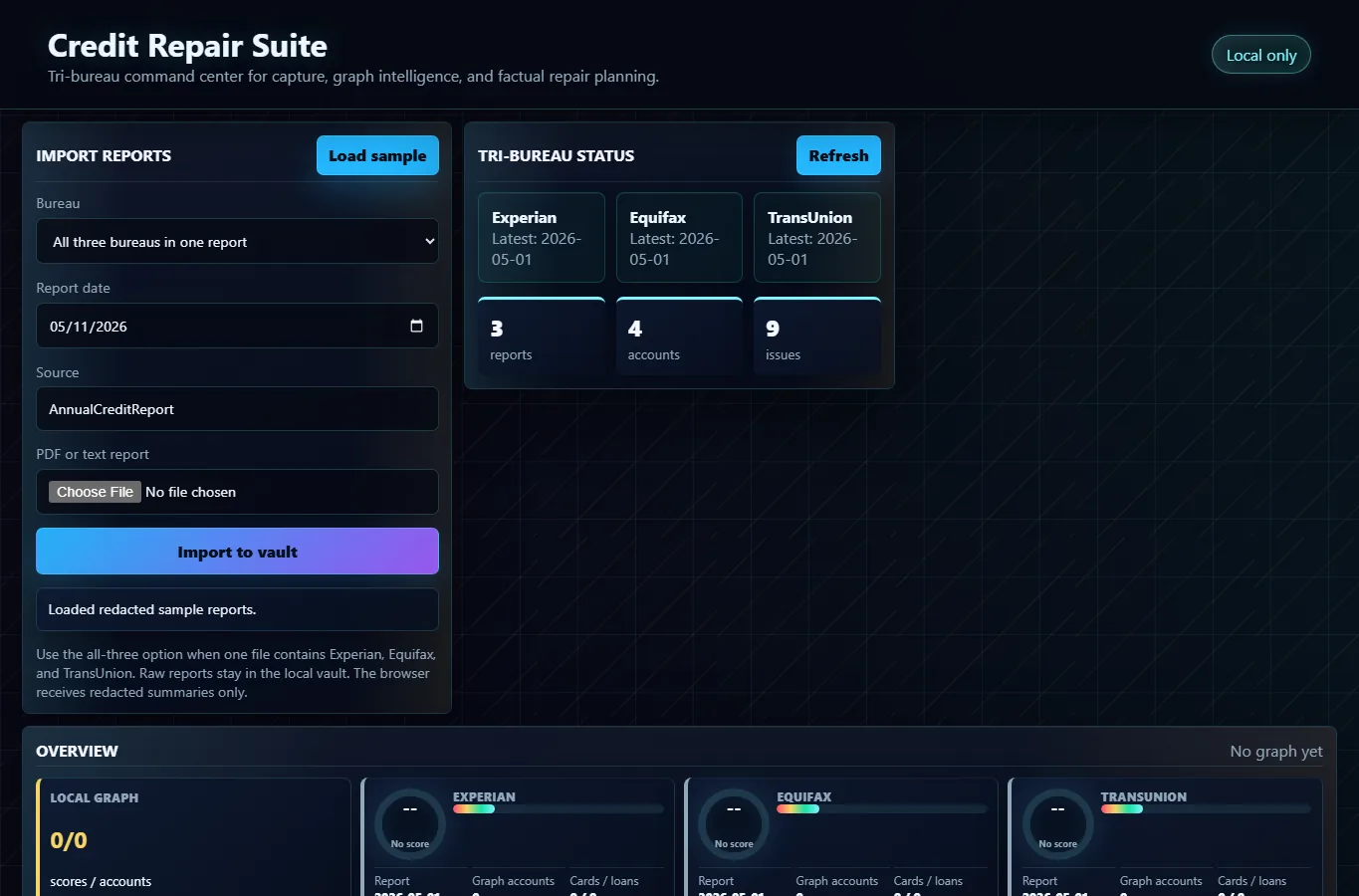This screenshot has height=896, width=1359.
Task: Click the Local only badge
Action: point(1261,55)
